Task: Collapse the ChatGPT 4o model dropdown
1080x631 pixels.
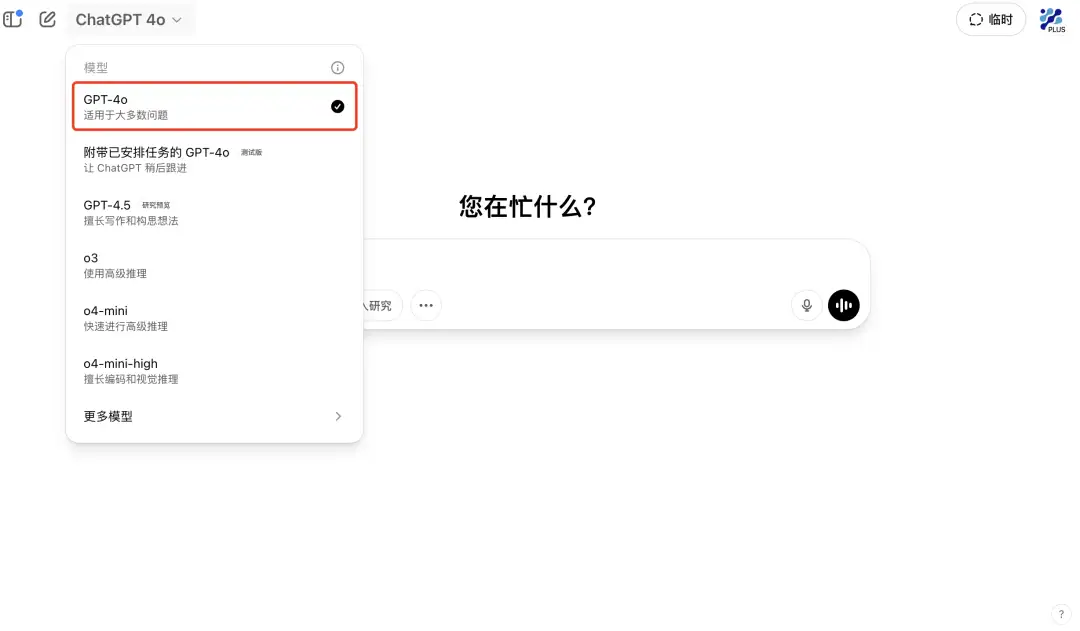Action: tap(130, 18)
